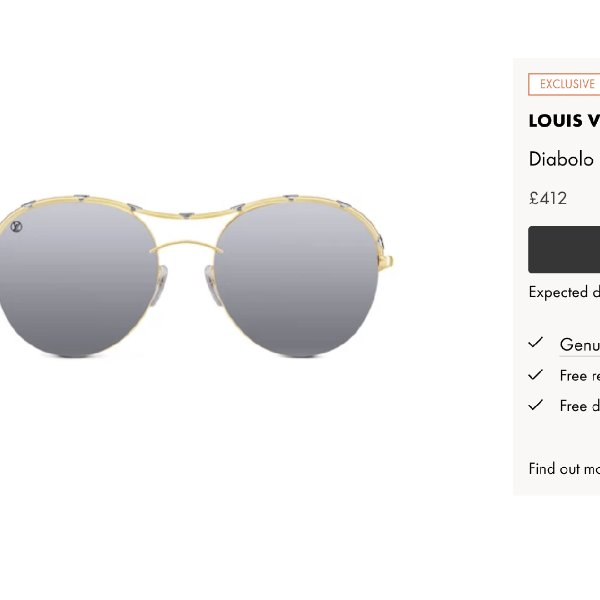Click the Diabolo product name

point(561,159)
